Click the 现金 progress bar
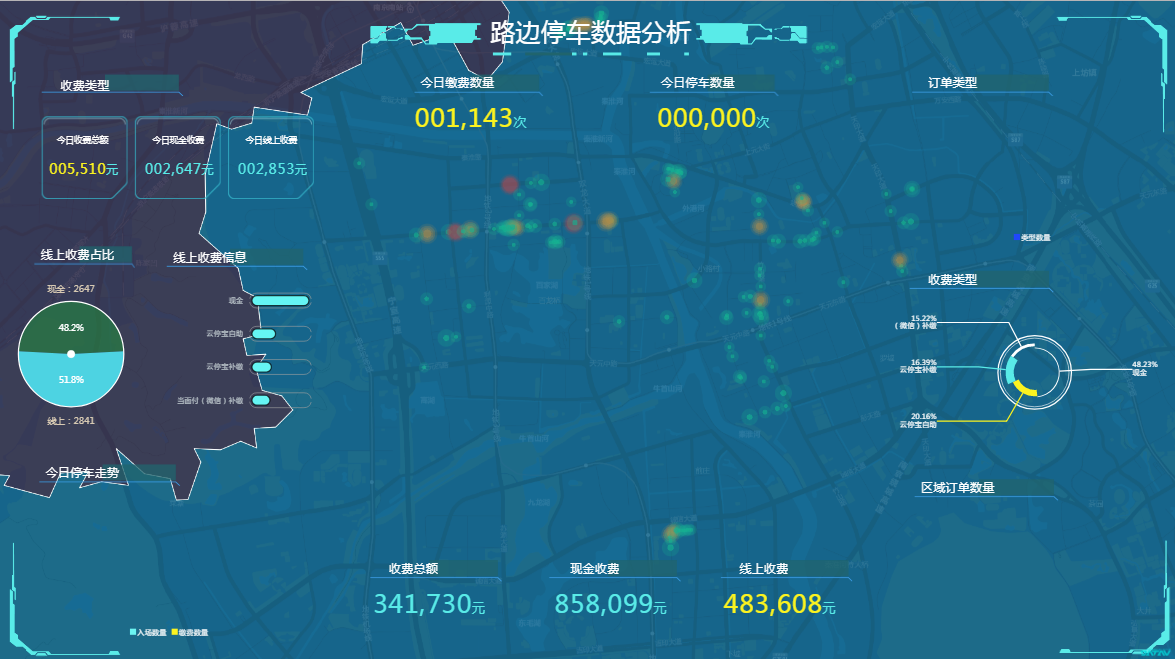Screen dimensions: 1175x659 (x=280, y=300)
